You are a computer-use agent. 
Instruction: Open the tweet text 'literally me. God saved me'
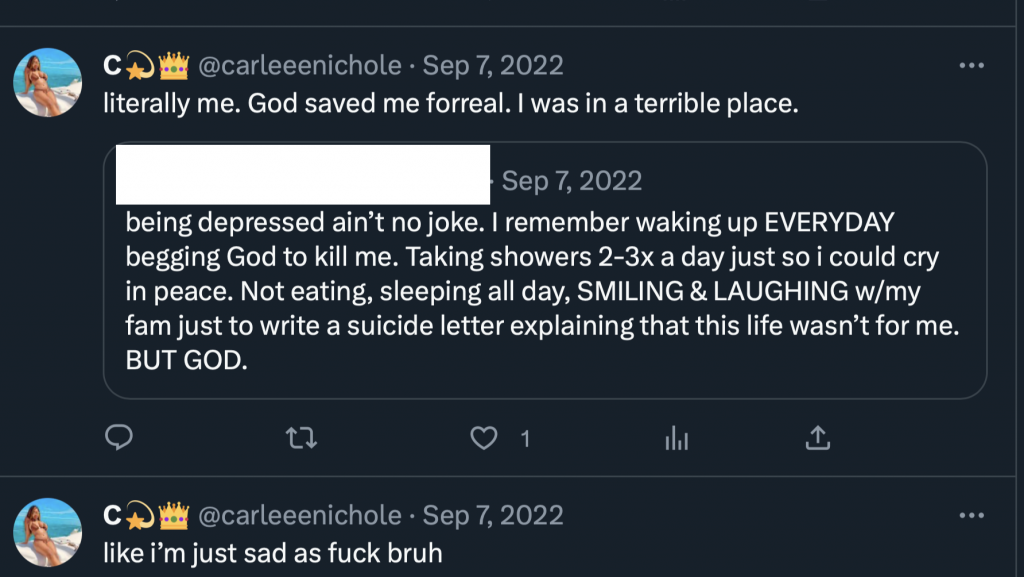[x=450, y=103]
